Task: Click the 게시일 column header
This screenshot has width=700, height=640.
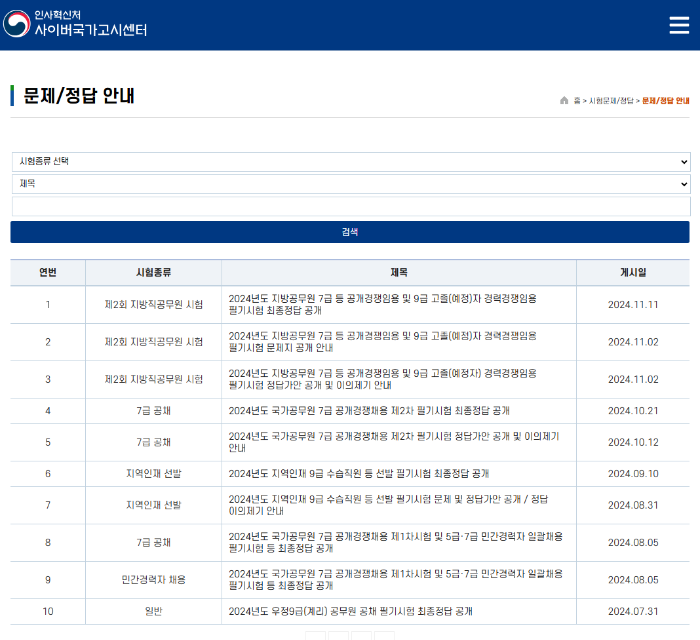Action: coord(633,272)
